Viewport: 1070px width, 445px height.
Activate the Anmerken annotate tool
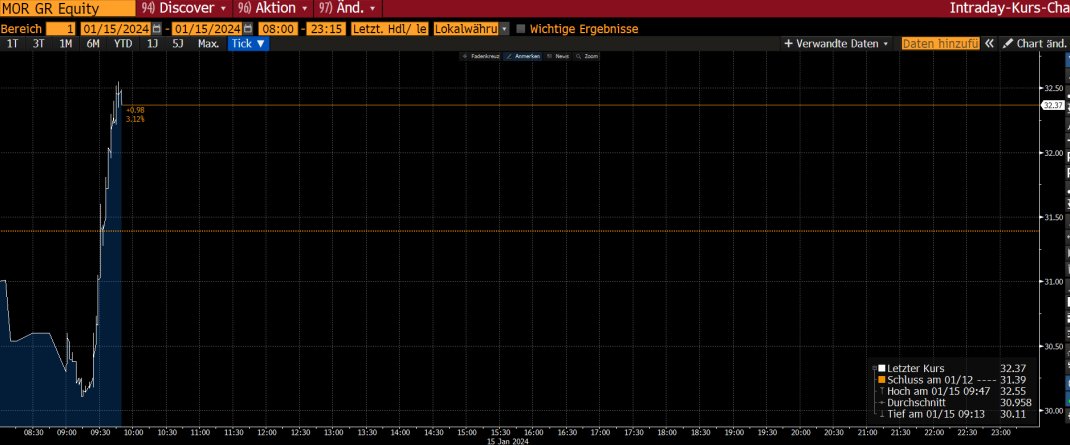pyautogui.click(x=523, y=57)
